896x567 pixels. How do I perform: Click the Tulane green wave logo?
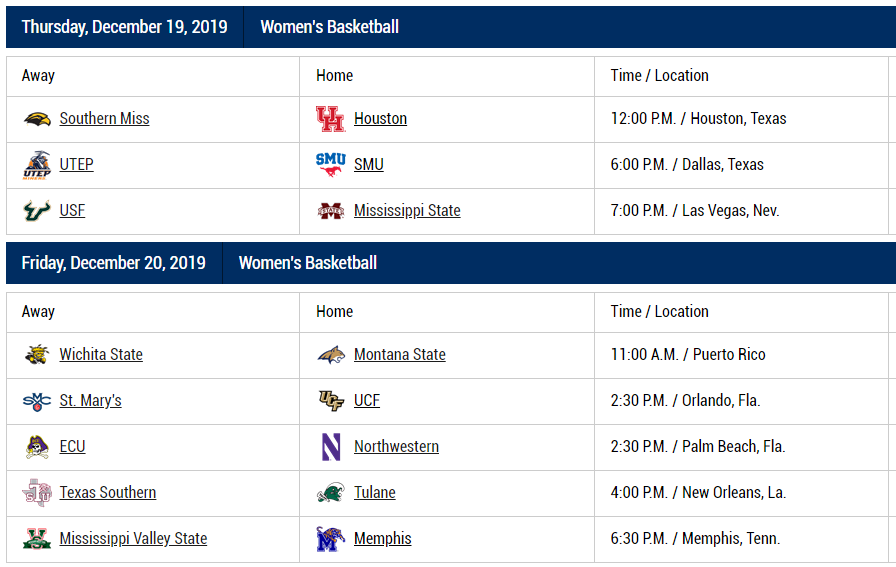point(331,493)
